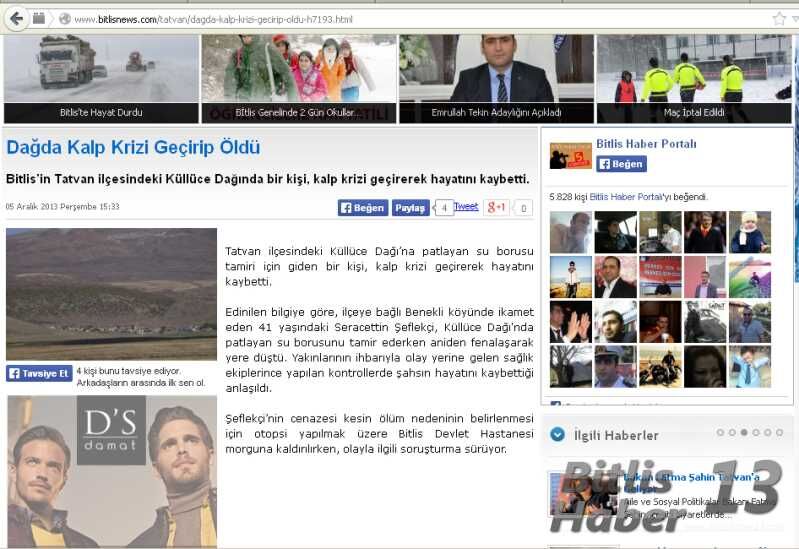Open the 'Bitlis'te Hayat Durdu' news thumbnail
The height and width of the screenshot is (549, 799).
pyautogui.click(x=101, y=78)
